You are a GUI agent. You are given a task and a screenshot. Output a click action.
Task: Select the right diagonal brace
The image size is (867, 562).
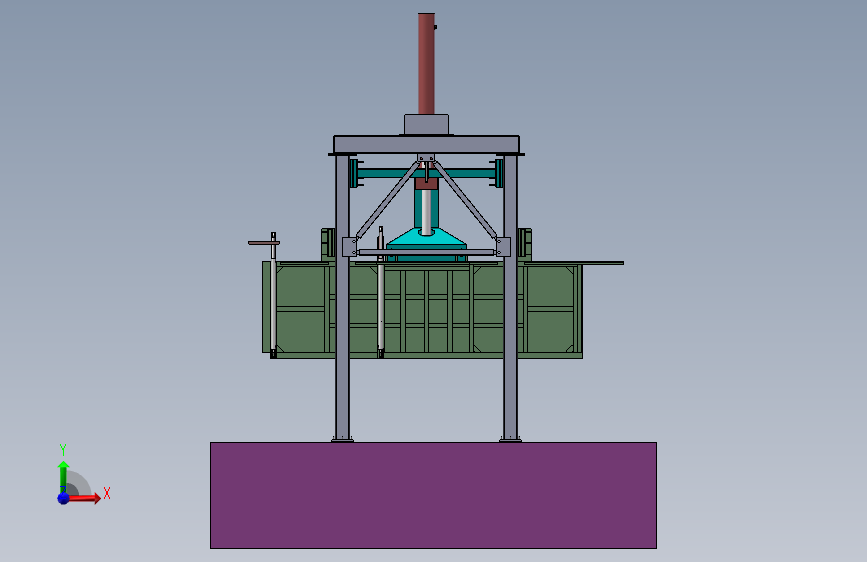pos(466,200)
